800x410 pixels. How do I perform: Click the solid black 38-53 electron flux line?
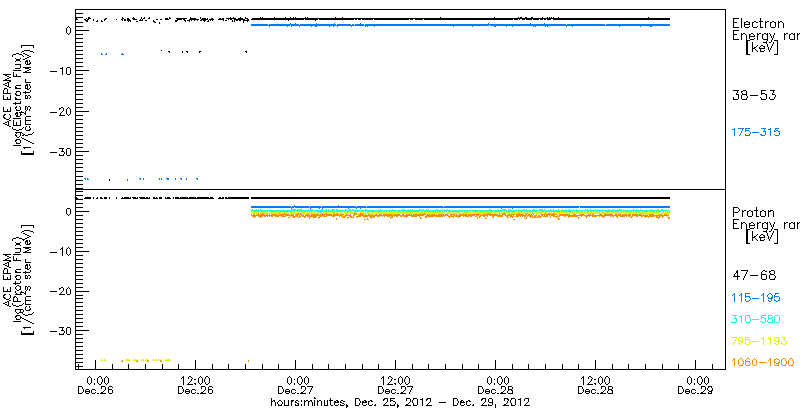[x=459, y=19]
